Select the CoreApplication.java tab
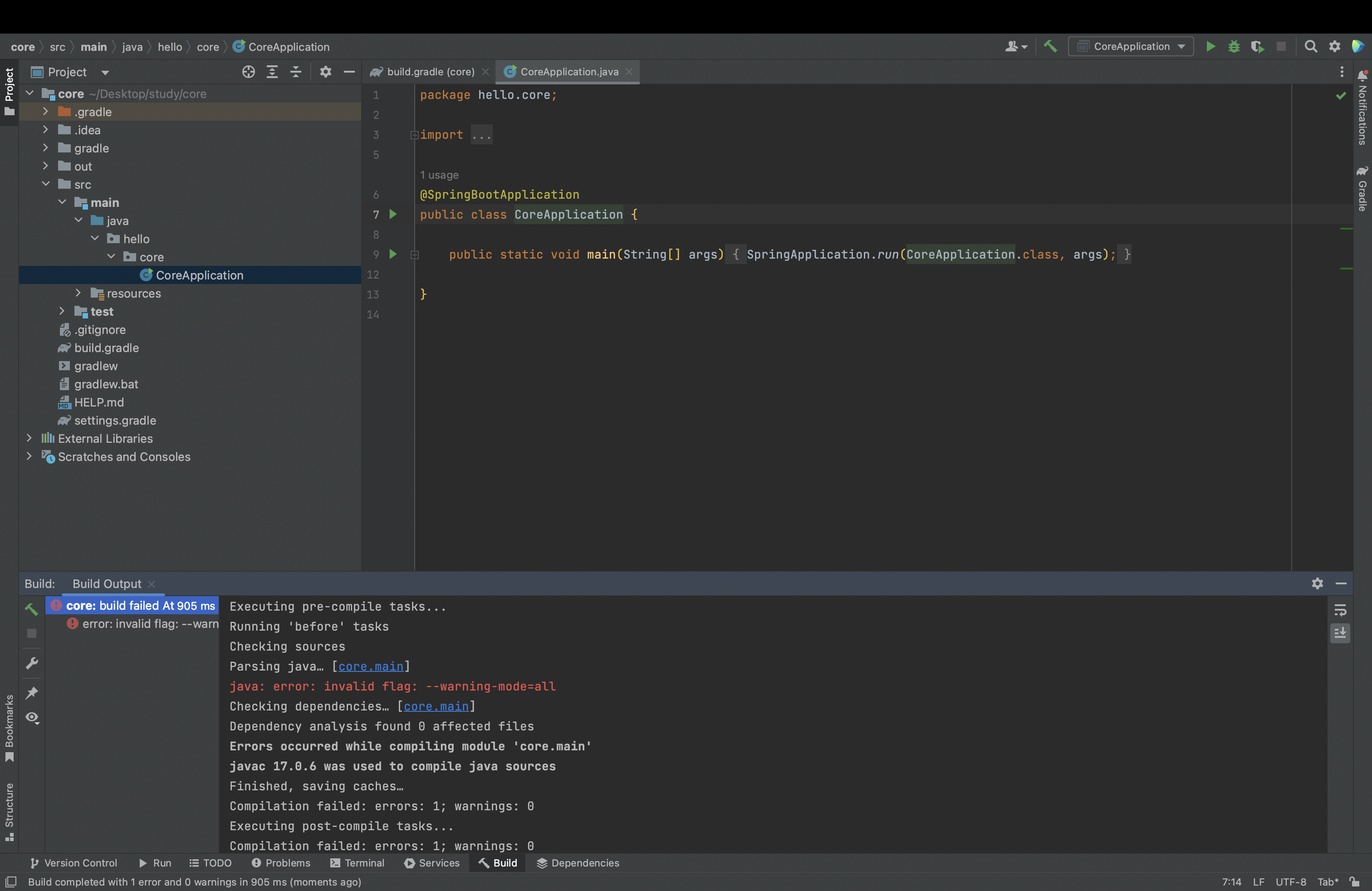The image size is (1372, 891). click(568, 72)
